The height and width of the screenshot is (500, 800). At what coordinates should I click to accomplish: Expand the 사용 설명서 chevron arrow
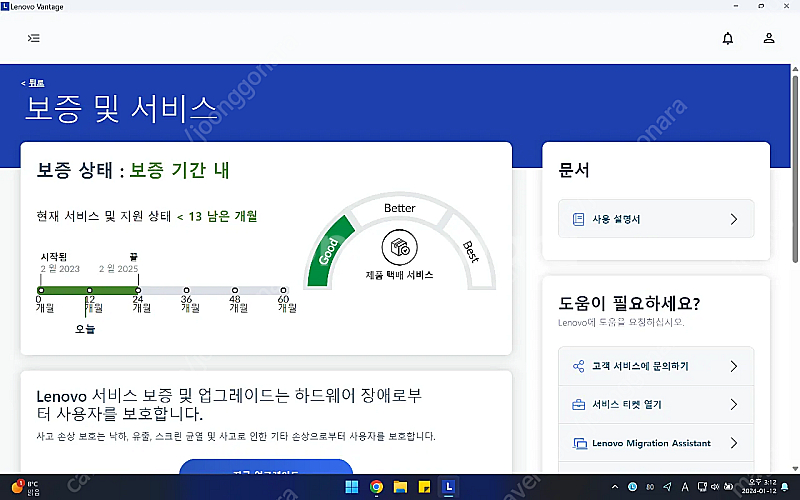pos(733,219)
